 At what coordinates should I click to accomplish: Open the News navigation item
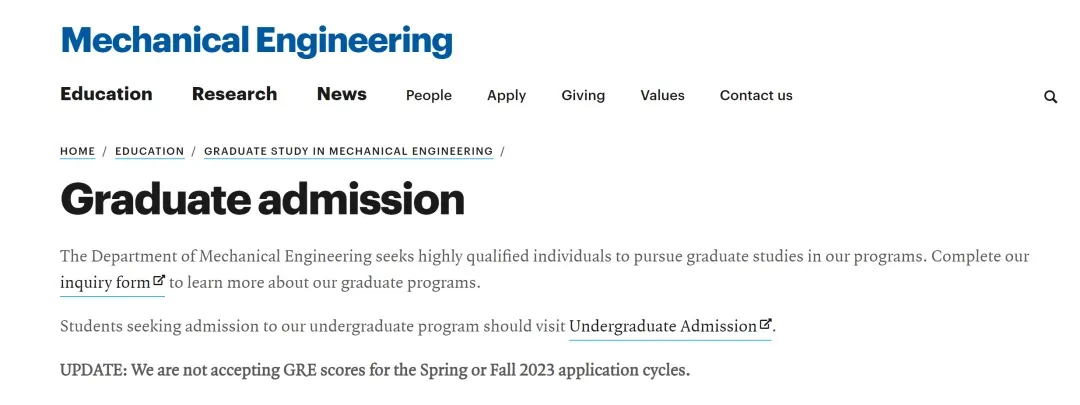tap(342, 94)
